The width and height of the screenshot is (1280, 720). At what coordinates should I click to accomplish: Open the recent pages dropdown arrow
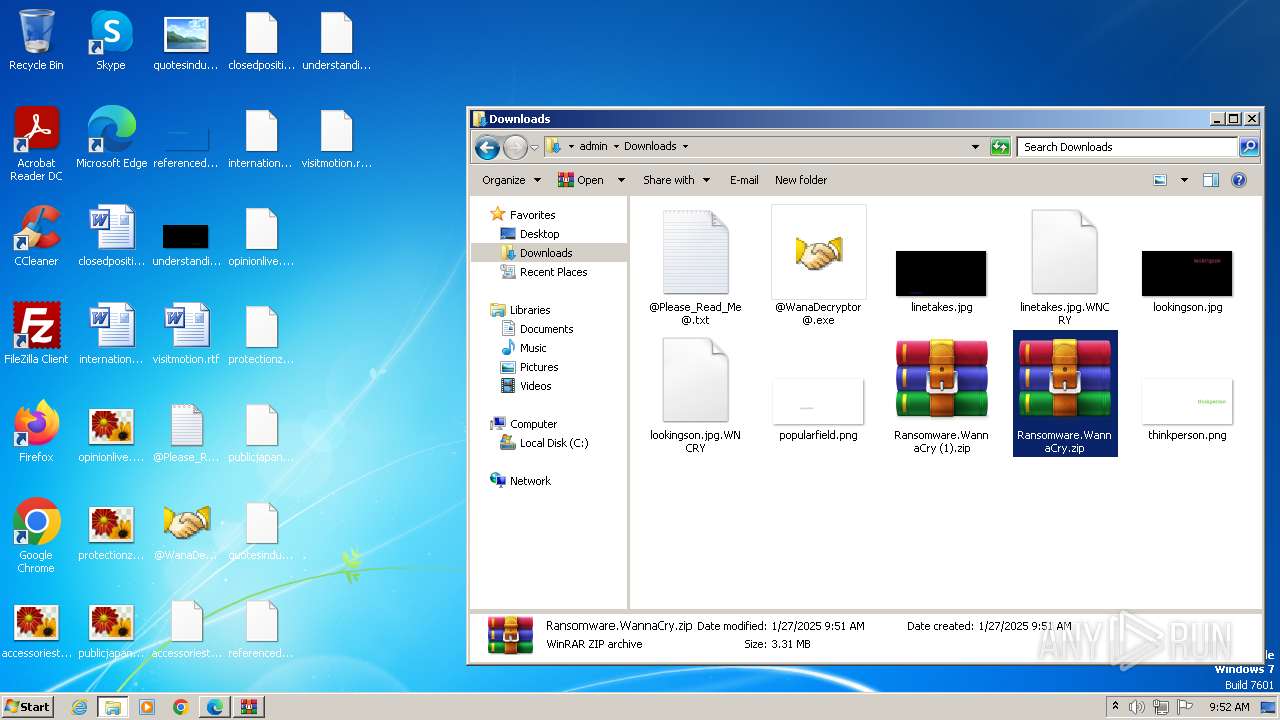click(534, 148)
